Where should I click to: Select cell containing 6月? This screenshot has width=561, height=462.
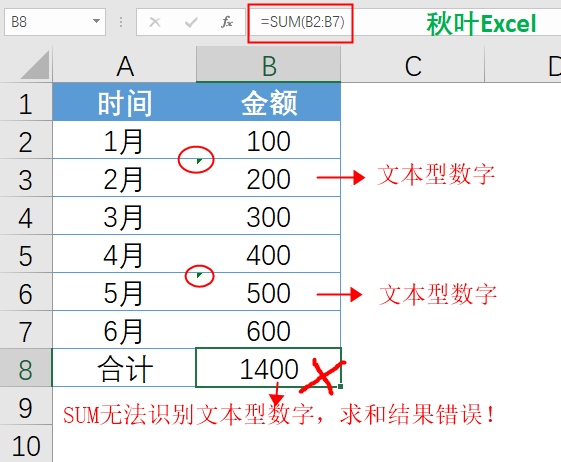[125, 330]
